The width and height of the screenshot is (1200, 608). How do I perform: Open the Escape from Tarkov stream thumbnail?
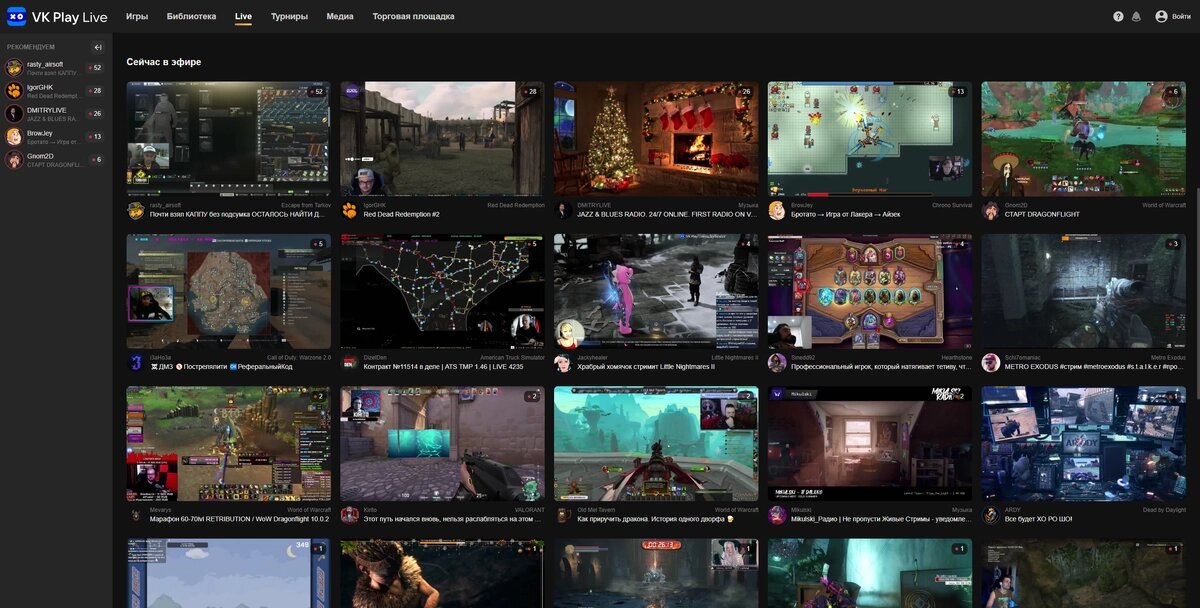point(228,139)
